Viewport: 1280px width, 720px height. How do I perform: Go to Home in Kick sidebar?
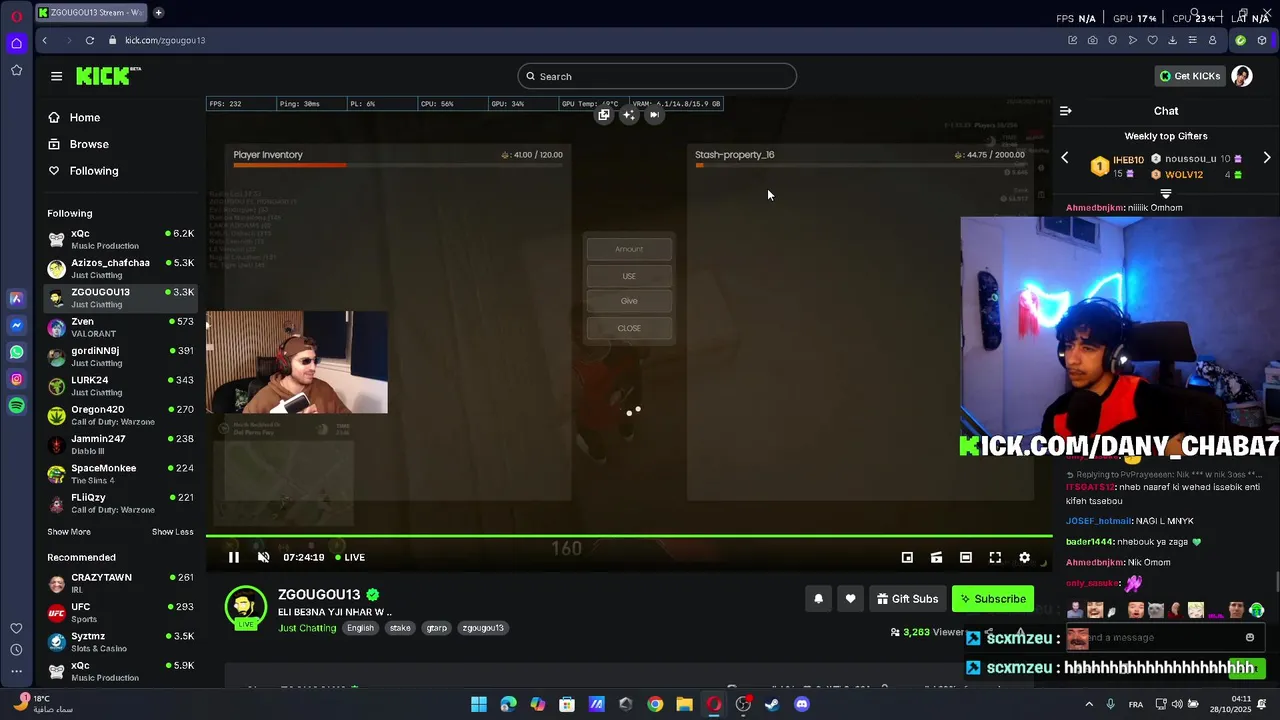coord(85,118)
